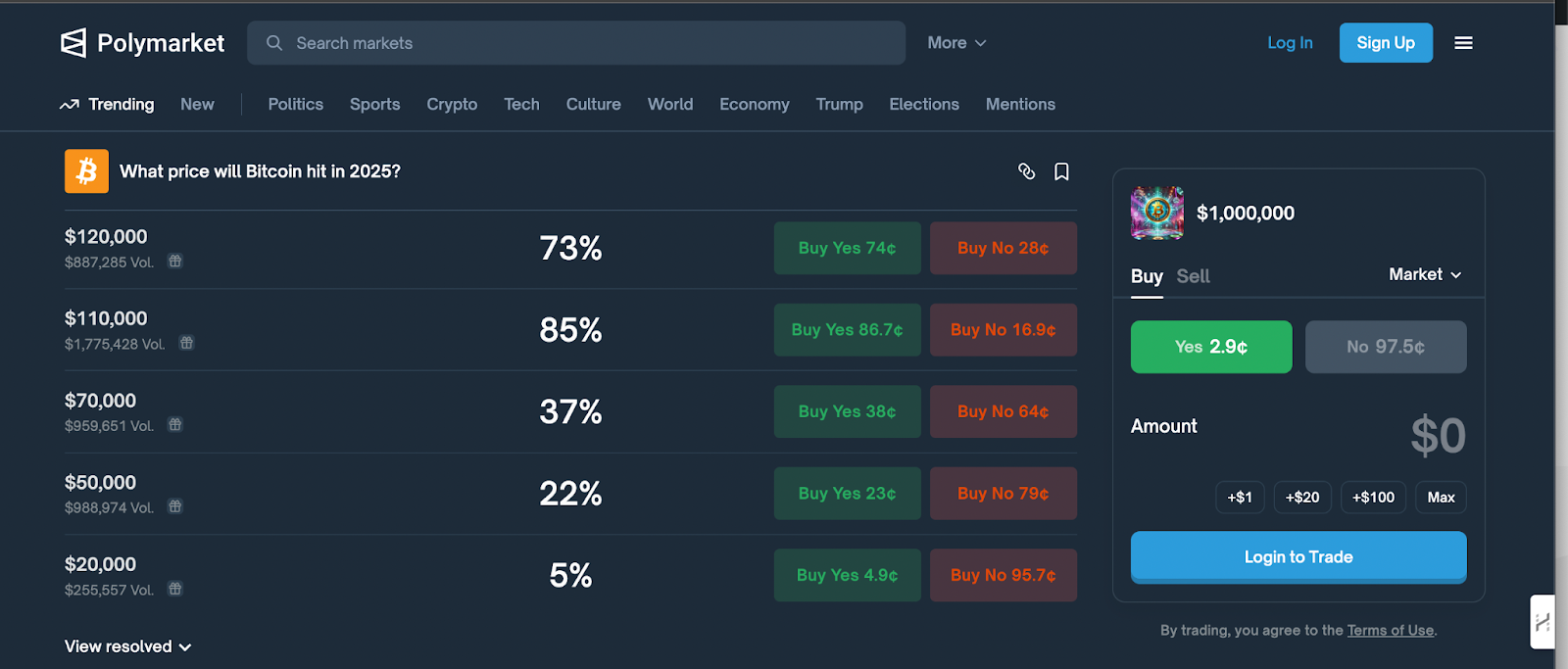The height and width of the screenshot is (669, 1568).
Task: Add +$20 to the amount
Action: 1302,498
